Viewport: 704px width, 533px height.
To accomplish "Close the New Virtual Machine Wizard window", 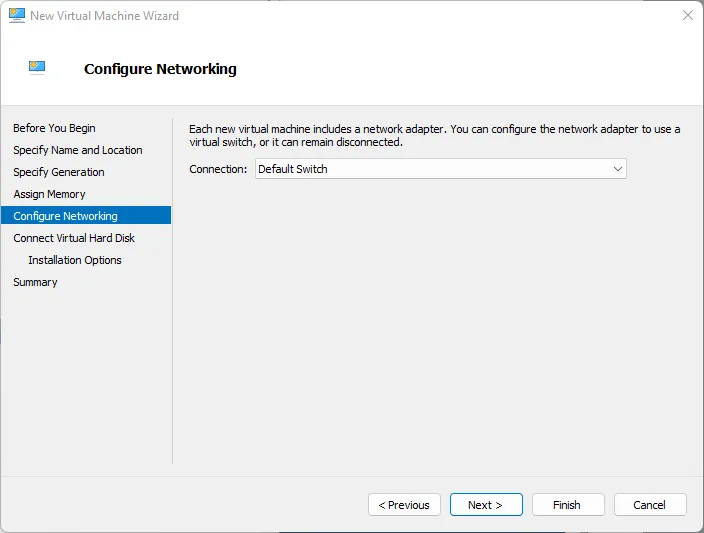I will click(x=687, y=16).
